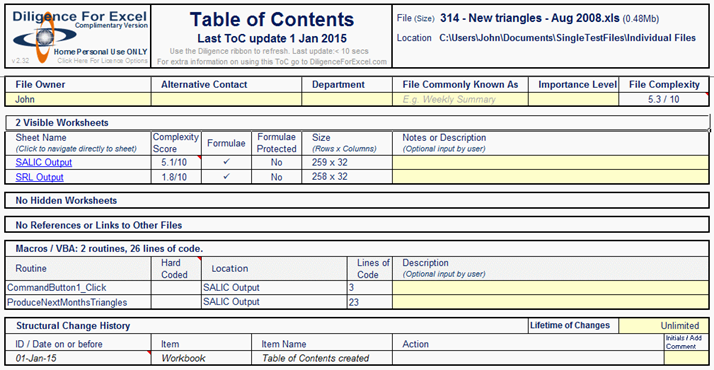Select the Importance Level input cell
The width and height of the screenshot is (714, 370).
click(573, 99)
